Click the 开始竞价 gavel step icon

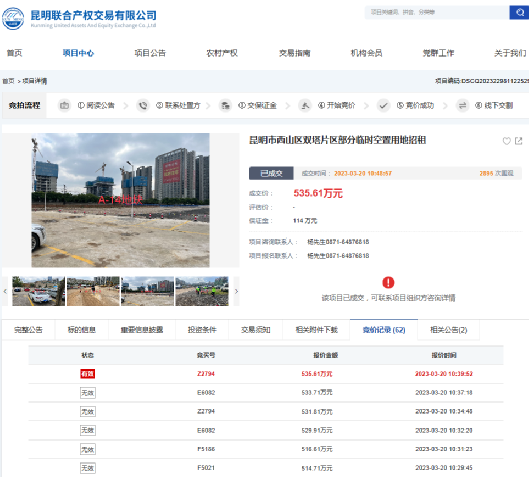point(305,106)
